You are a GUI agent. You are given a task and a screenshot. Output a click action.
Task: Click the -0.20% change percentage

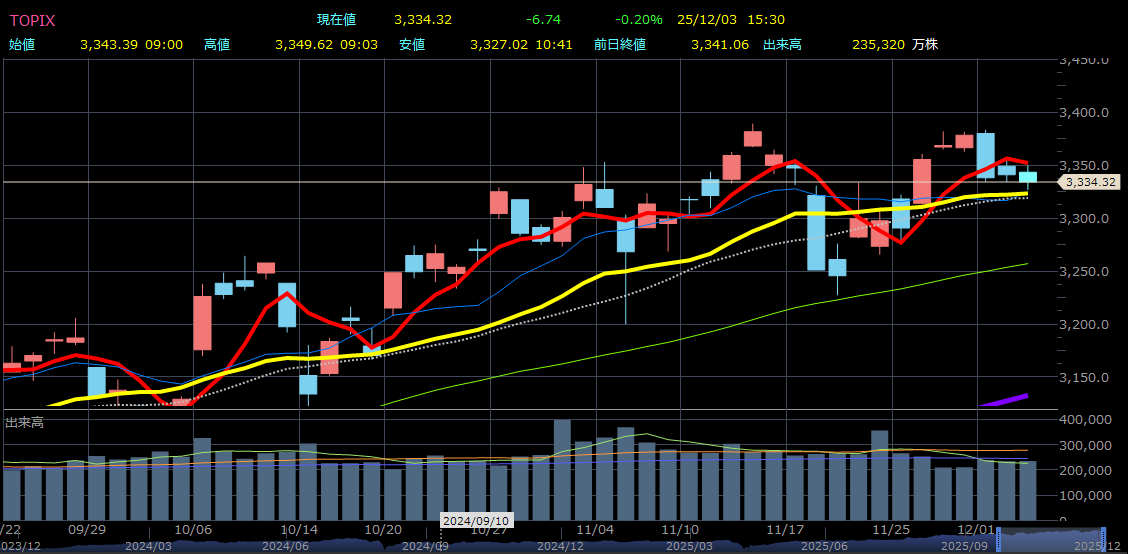tap(638, 20)
